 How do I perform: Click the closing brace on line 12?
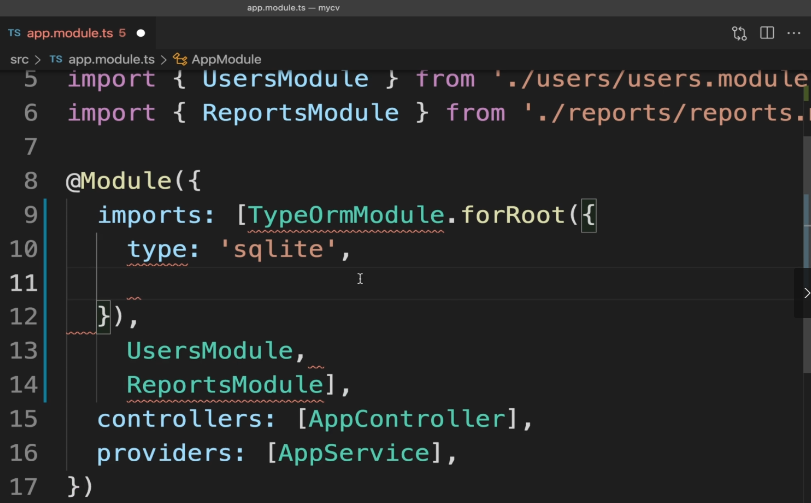click(103, 316)
